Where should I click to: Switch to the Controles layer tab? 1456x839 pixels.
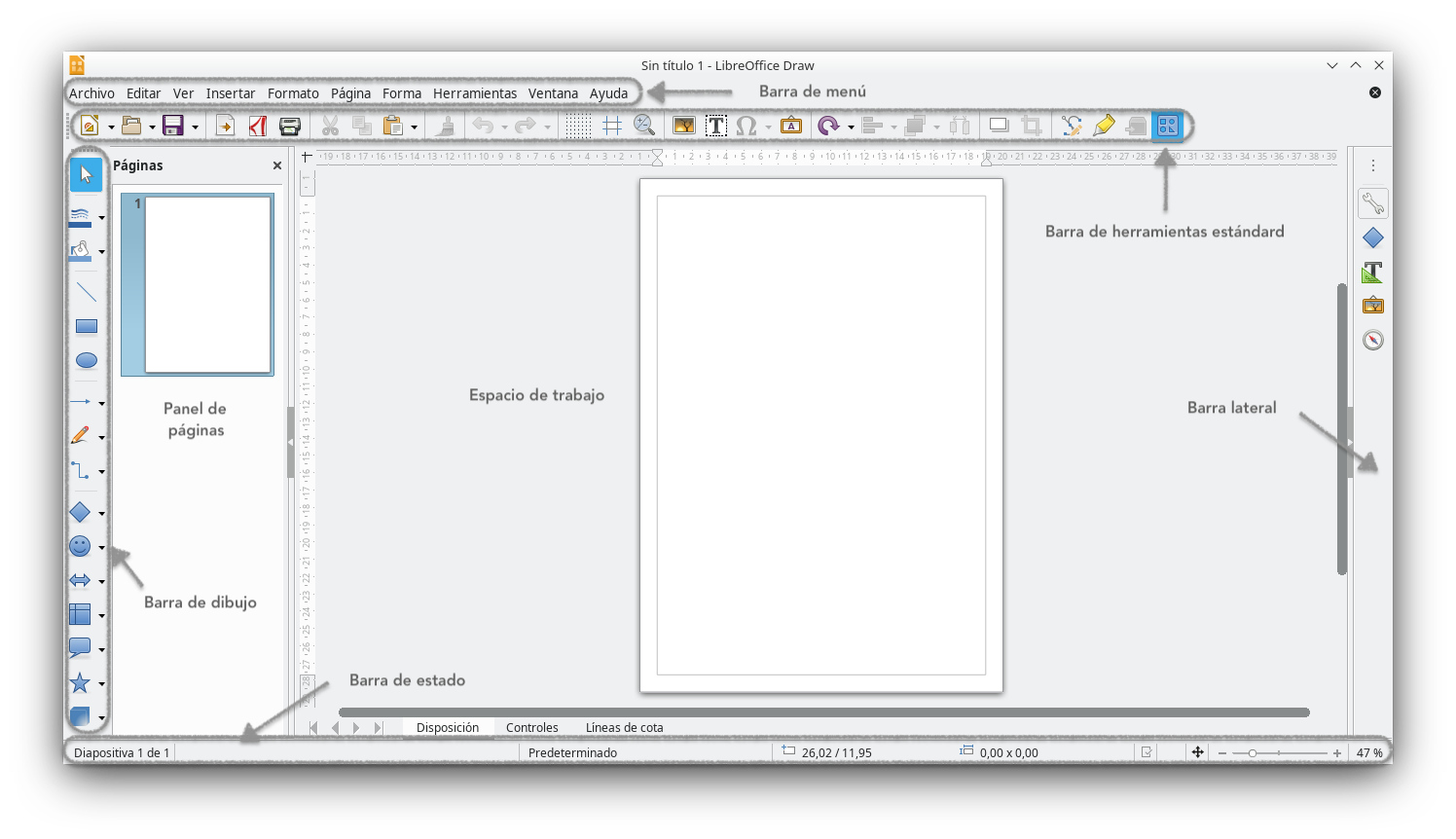(x=532, y=727)
